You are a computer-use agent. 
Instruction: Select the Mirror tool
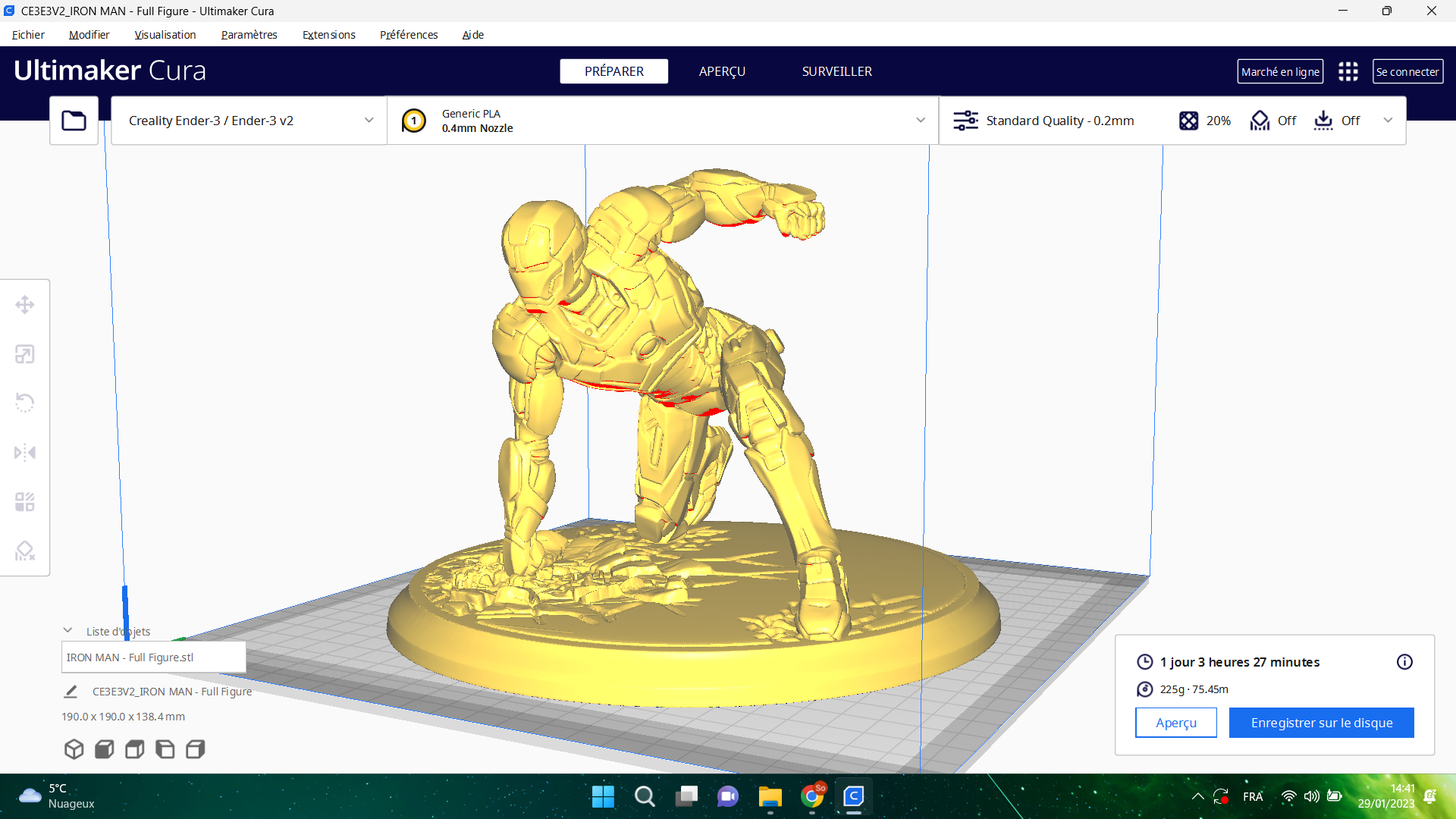[x=25, y=453]
